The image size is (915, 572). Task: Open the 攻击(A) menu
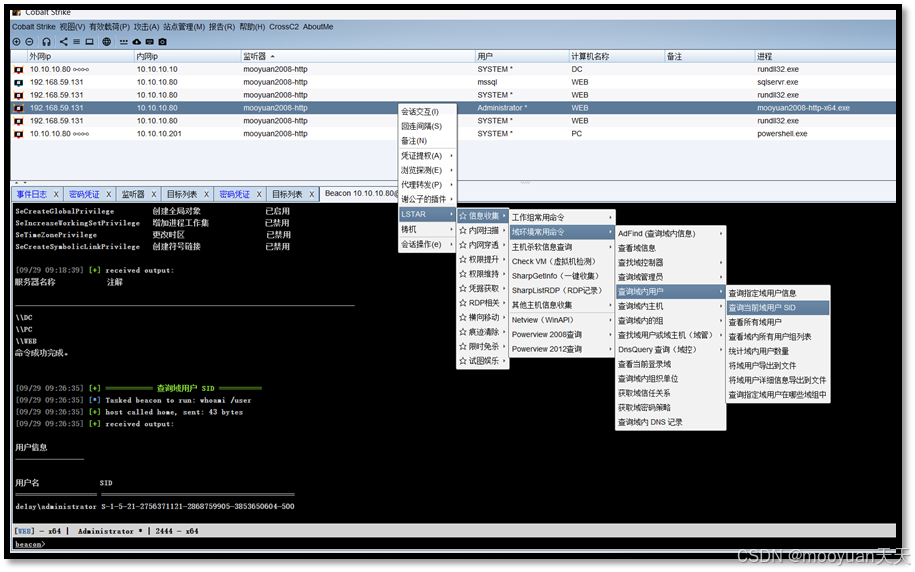pyautogui.click(x=146, y=27)
